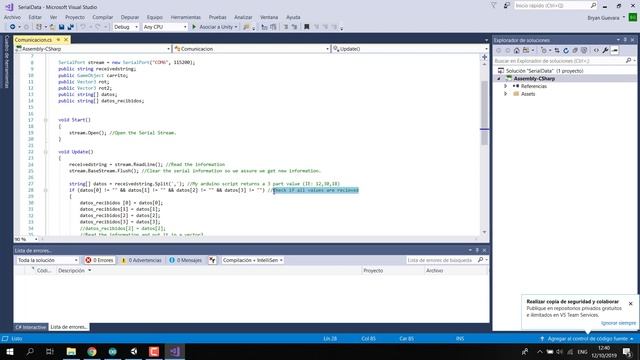640x360 pixels.
Task: Open the Toda la solución scope dropdown
Action: pyautogui.click(x=47, y=260)
